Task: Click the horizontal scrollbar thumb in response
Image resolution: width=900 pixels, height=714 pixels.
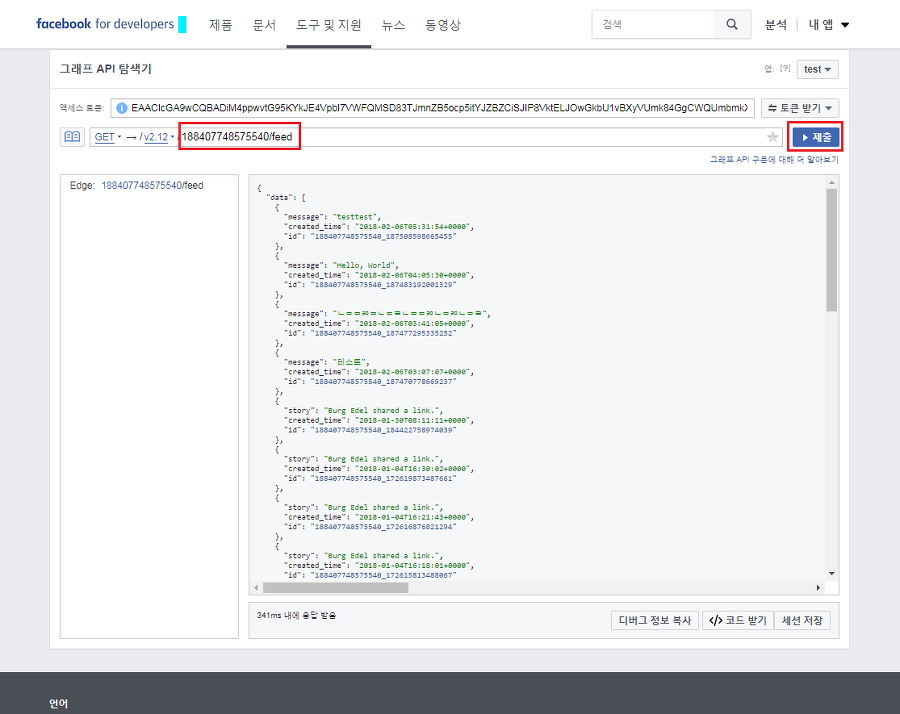Action: click(x=336, y=588)
